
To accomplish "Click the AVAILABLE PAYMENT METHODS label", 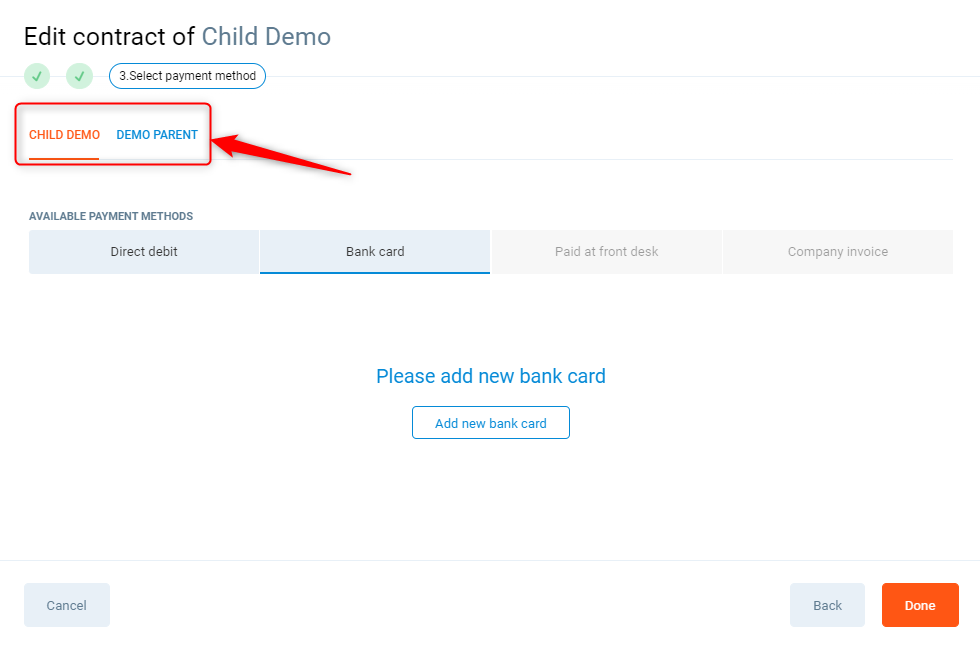I will point(111,216).
